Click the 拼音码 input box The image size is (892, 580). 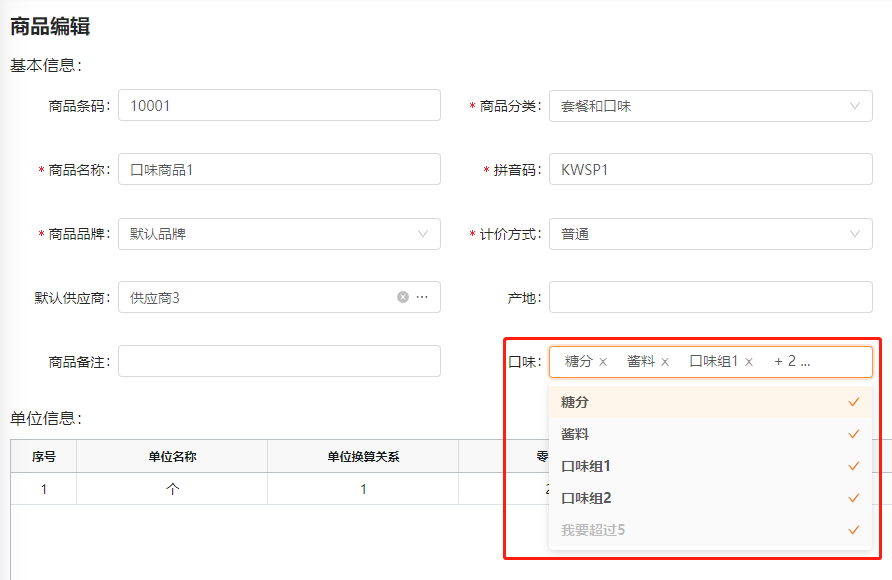711,169
